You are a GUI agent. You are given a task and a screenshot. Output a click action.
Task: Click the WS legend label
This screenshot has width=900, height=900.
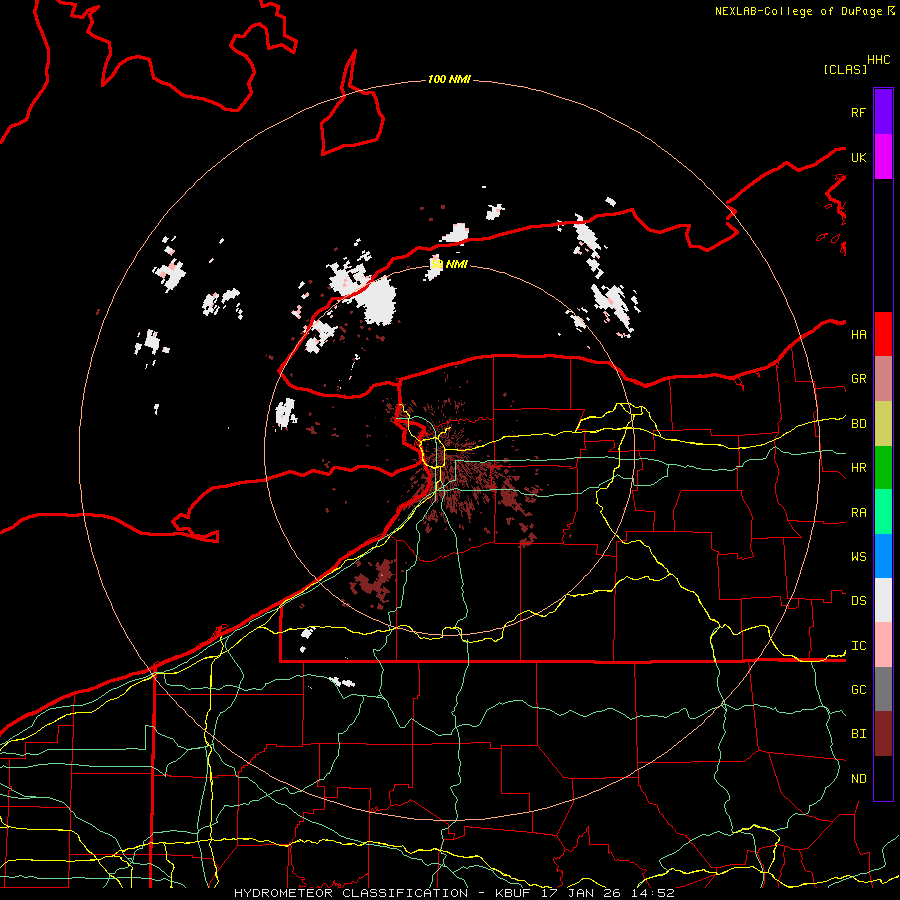click(858, 557)
